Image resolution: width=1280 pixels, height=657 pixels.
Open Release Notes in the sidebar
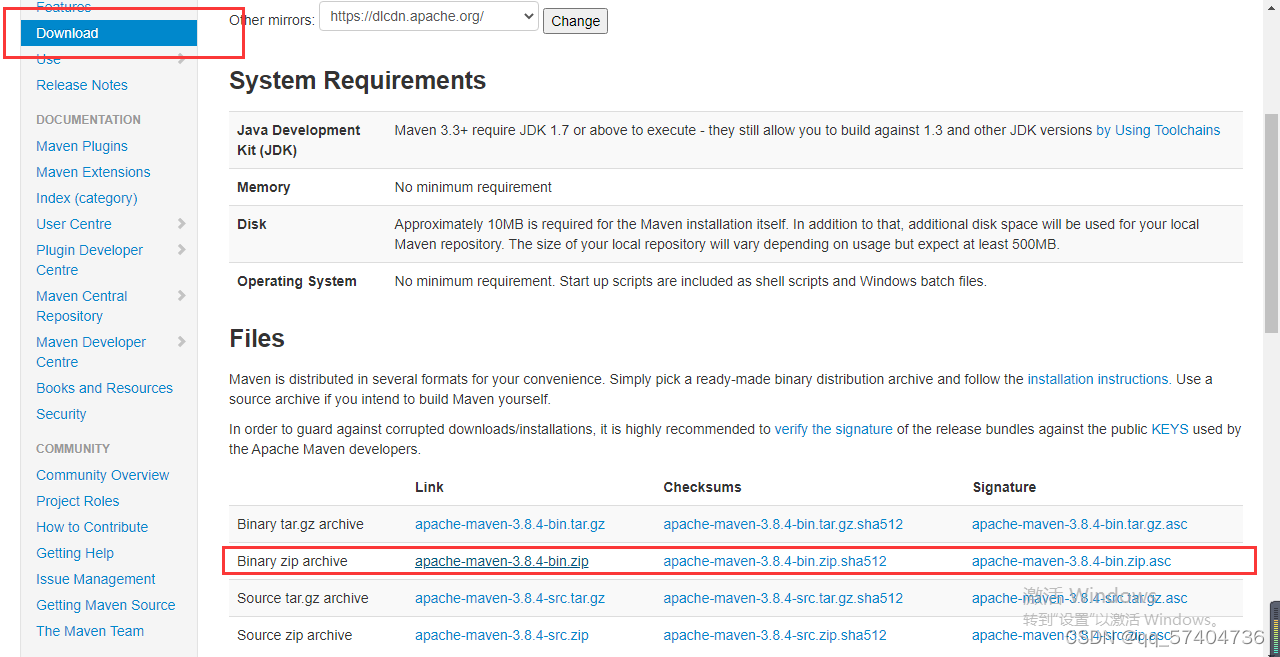(x=82, y=85)
